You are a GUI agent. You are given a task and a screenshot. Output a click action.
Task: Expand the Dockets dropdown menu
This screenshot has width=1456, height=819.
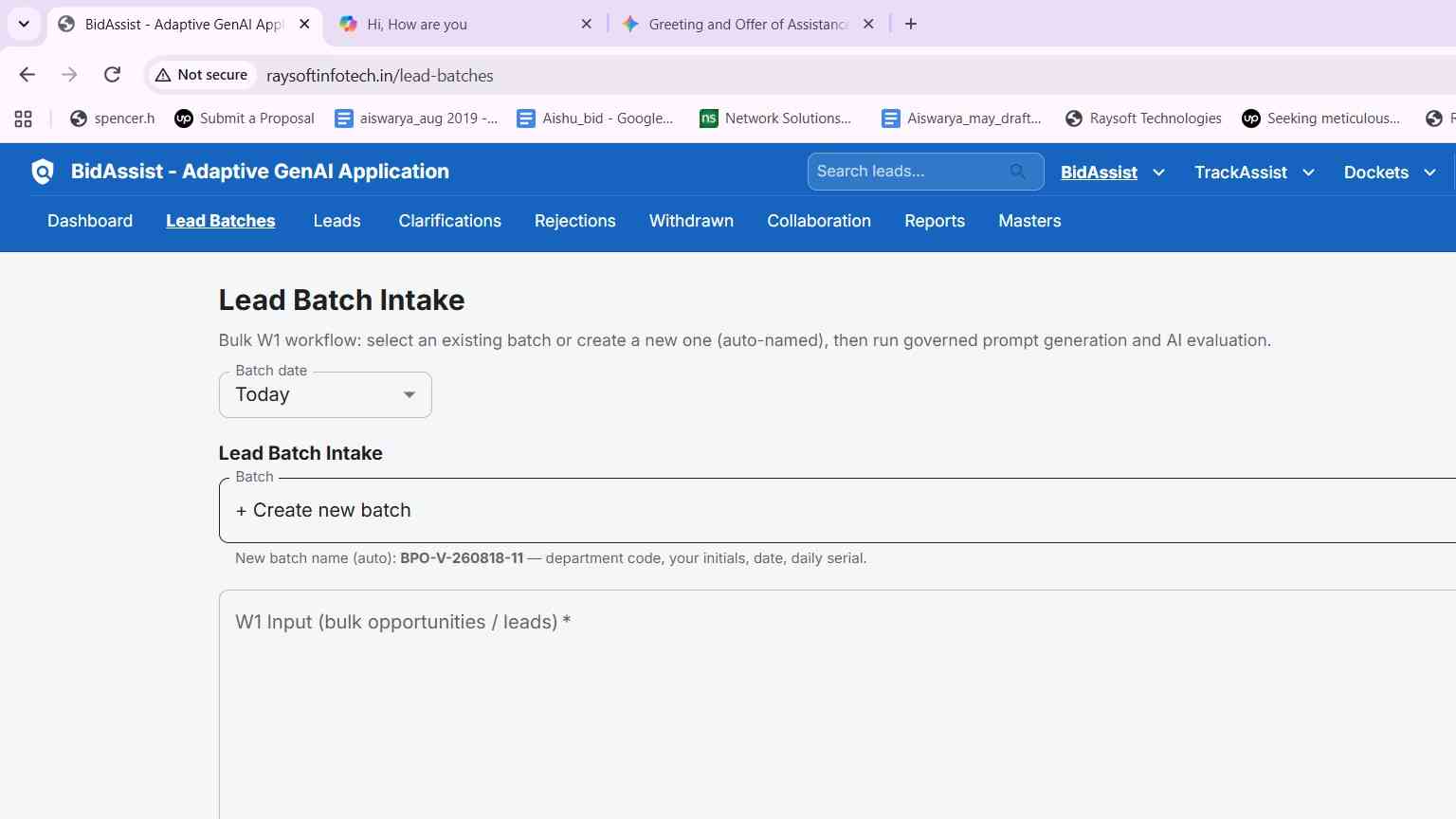pyautogui.click(x=1391, y=173)
